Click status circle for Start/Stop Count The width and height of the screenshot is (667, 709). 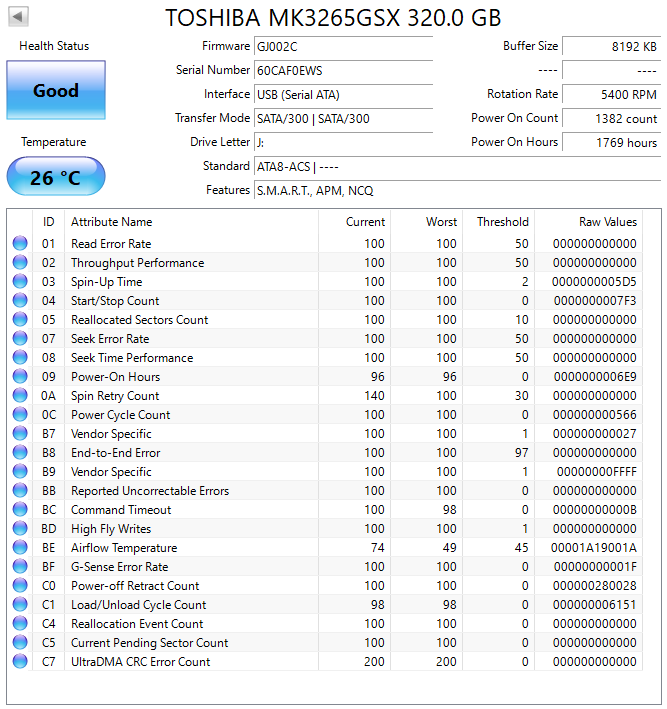(x=20, y=300)
